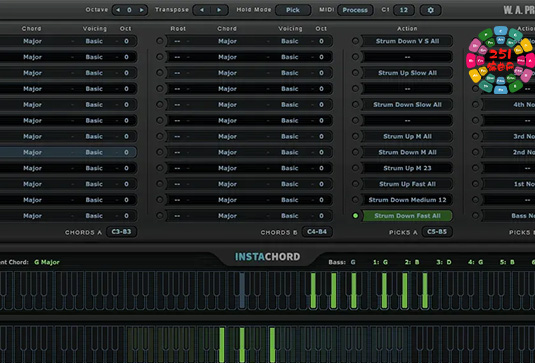
Task: Click the INSTACHORD logo
Action: point(268,257)
